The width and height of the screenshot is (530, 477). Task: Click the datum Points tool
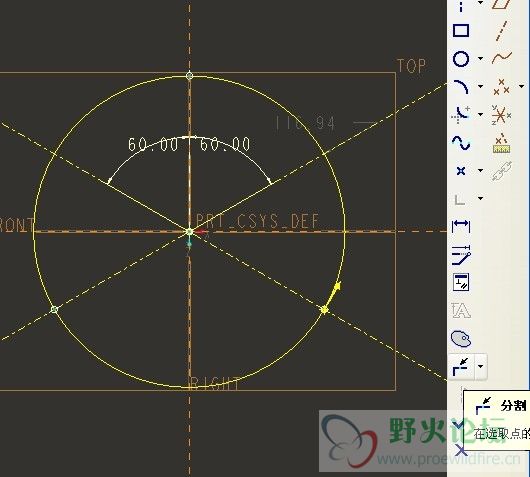[x=501, y=87]
